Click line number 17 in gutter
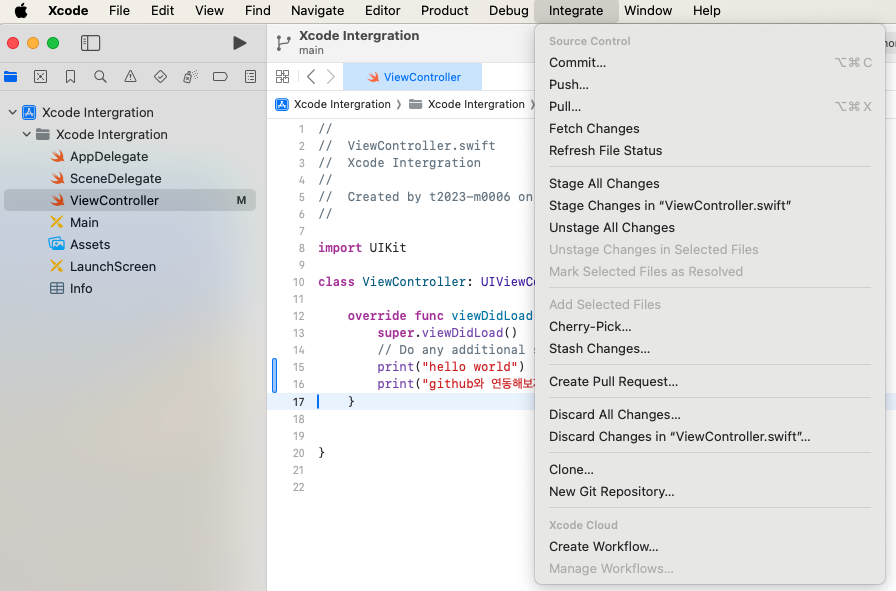Screen dimensions: 896x591 tap(298, 402)
